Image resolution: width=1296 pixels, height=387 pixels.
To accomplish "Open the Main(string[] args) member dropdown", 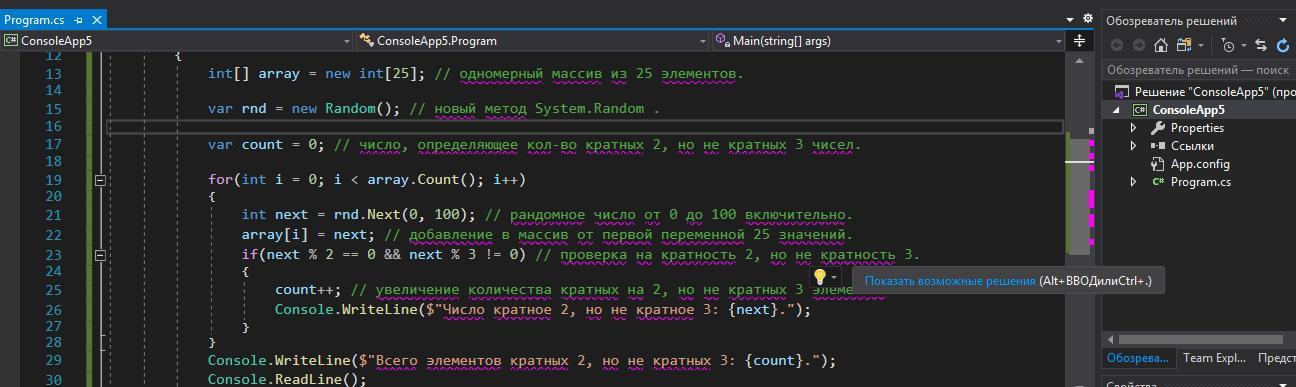I will [889, 41].
